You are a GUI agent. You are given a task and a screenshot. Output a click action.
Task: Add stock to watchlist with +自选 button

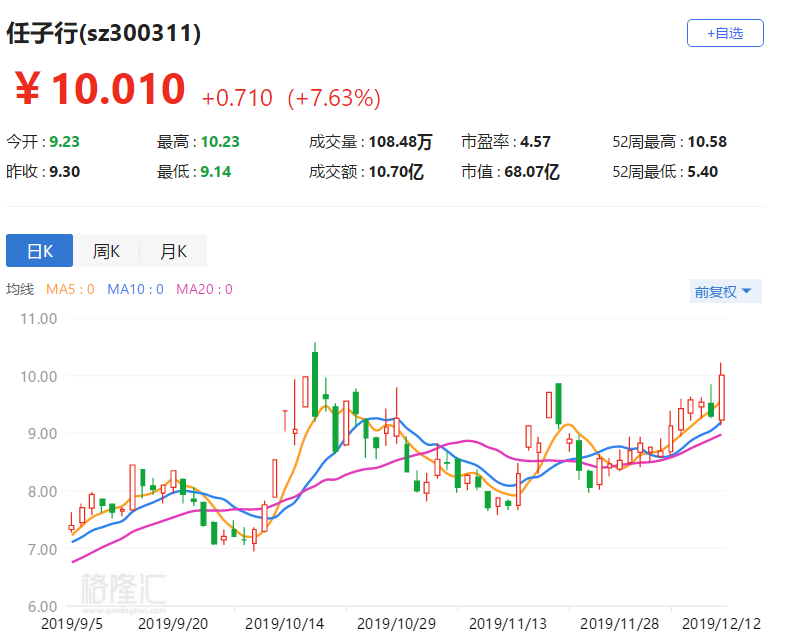tap(725, 33)
